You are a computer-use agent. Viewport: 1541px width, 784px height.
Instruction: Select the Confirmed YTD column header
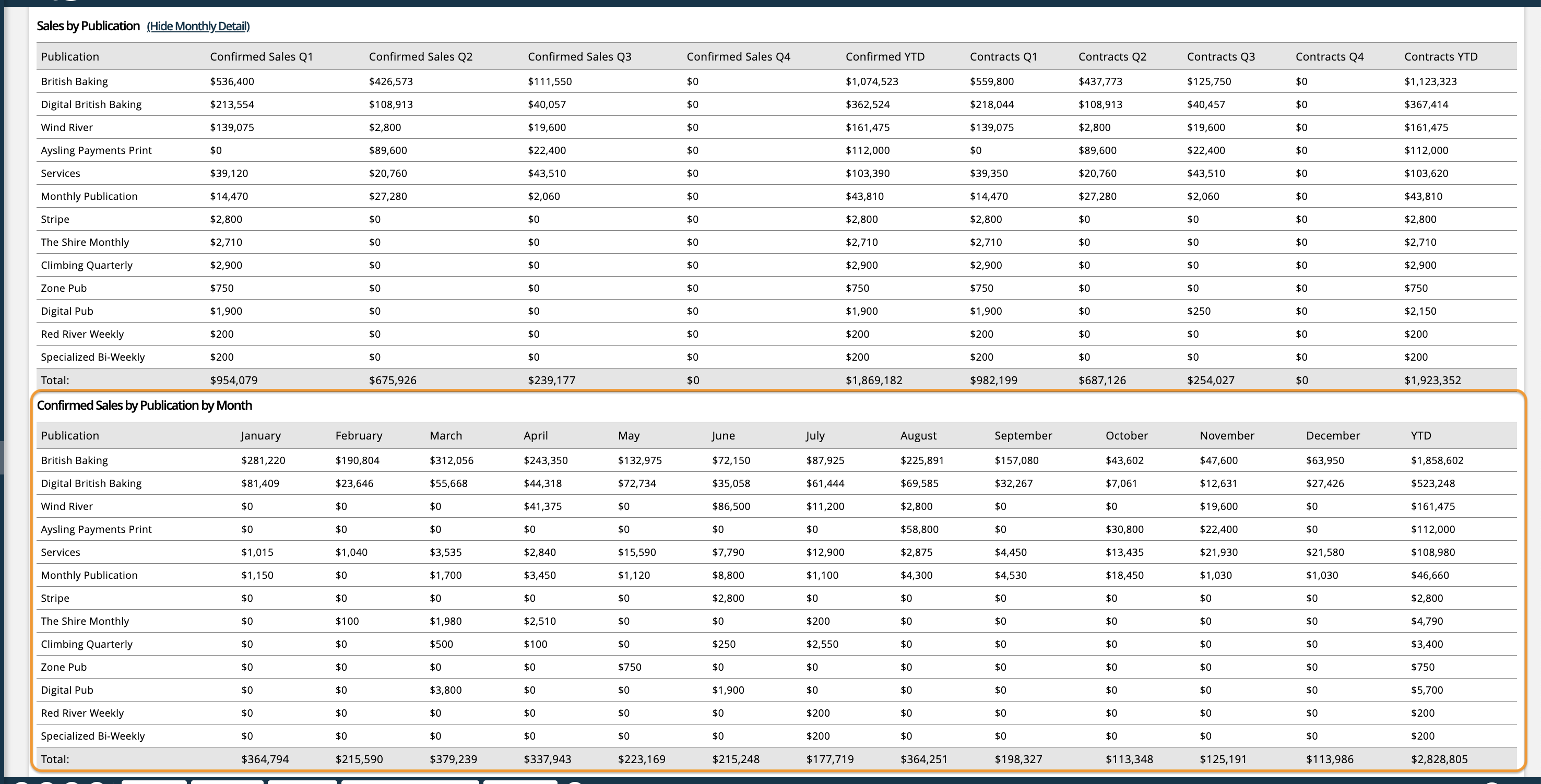click(885, 56)
